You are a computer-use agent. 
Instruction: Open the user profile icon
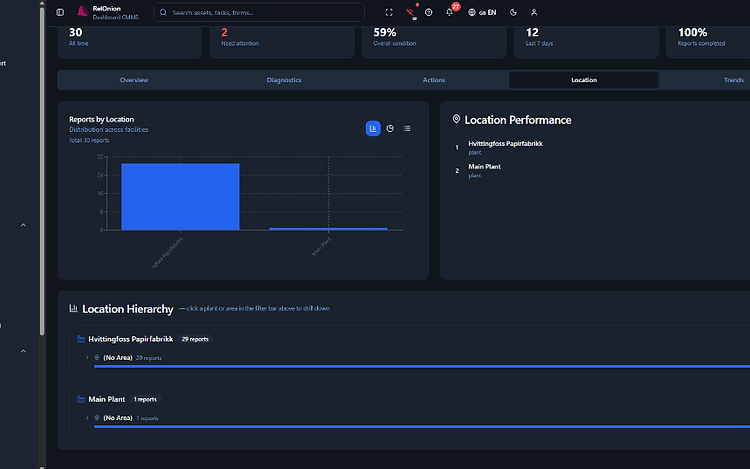tap(534, 12)
